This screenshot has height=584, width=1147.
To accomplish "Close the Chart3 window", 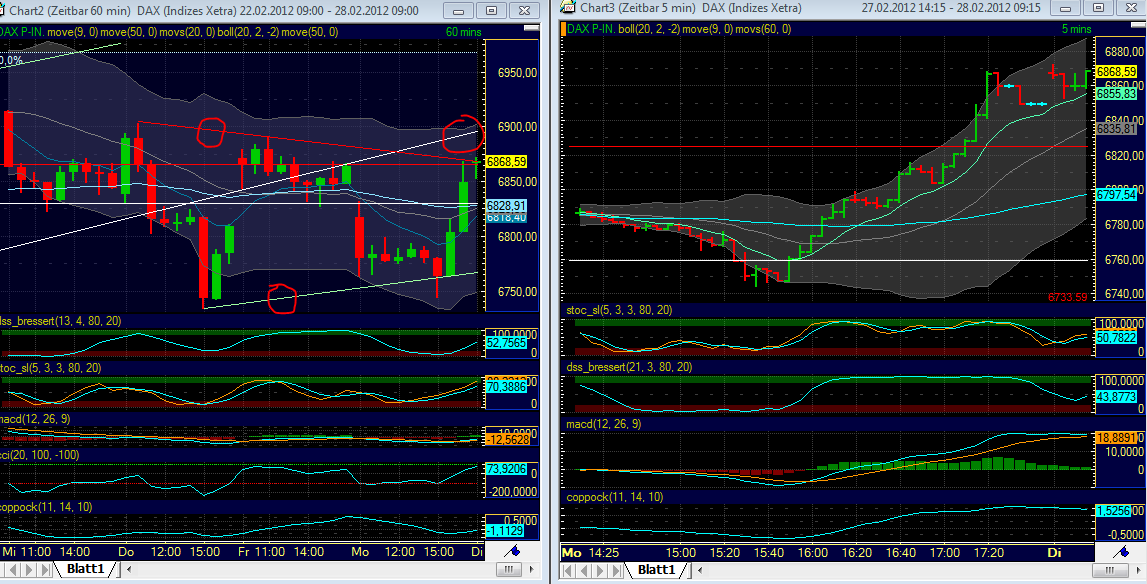I will [1131, 7].
